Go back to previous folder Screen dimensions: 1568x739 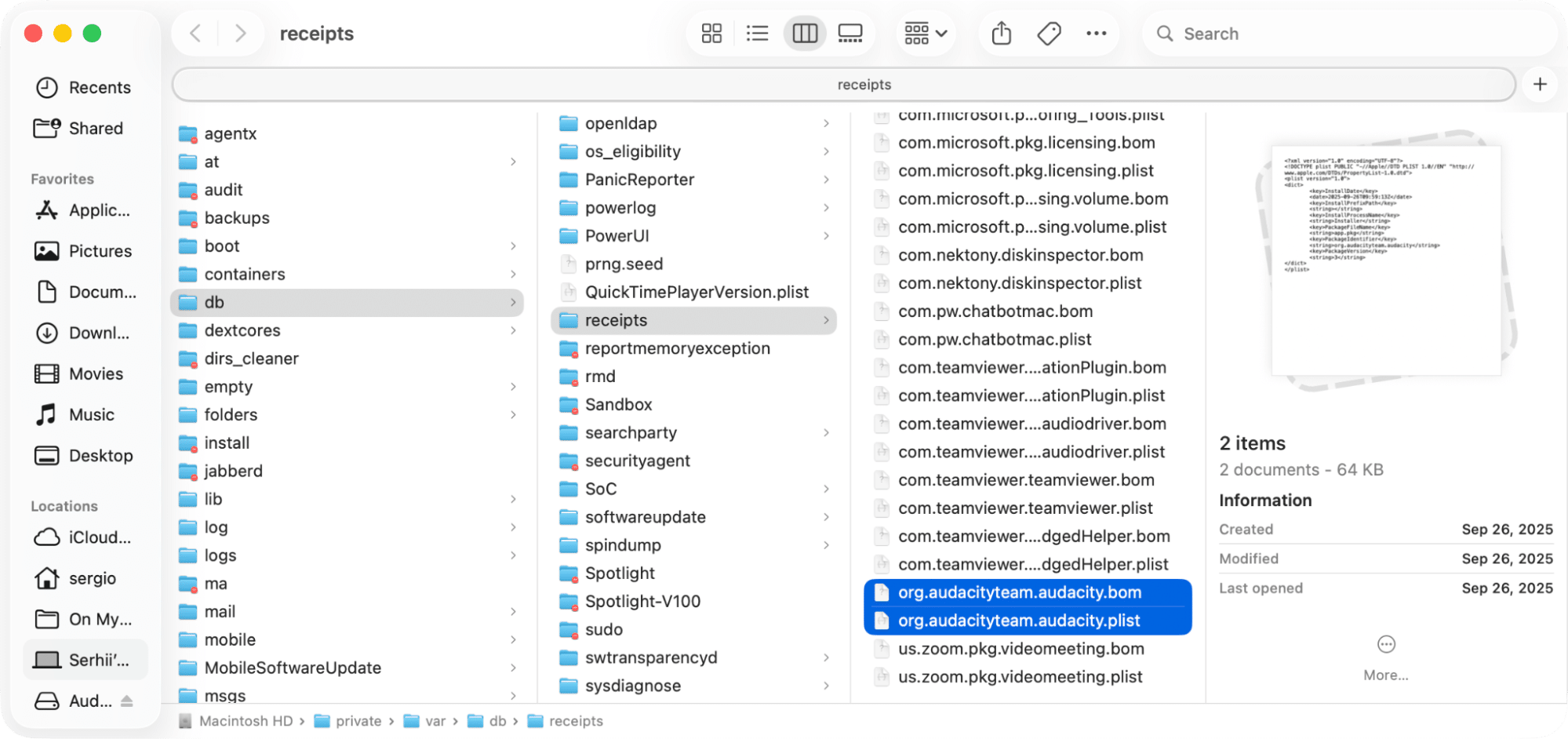[196, 34]
